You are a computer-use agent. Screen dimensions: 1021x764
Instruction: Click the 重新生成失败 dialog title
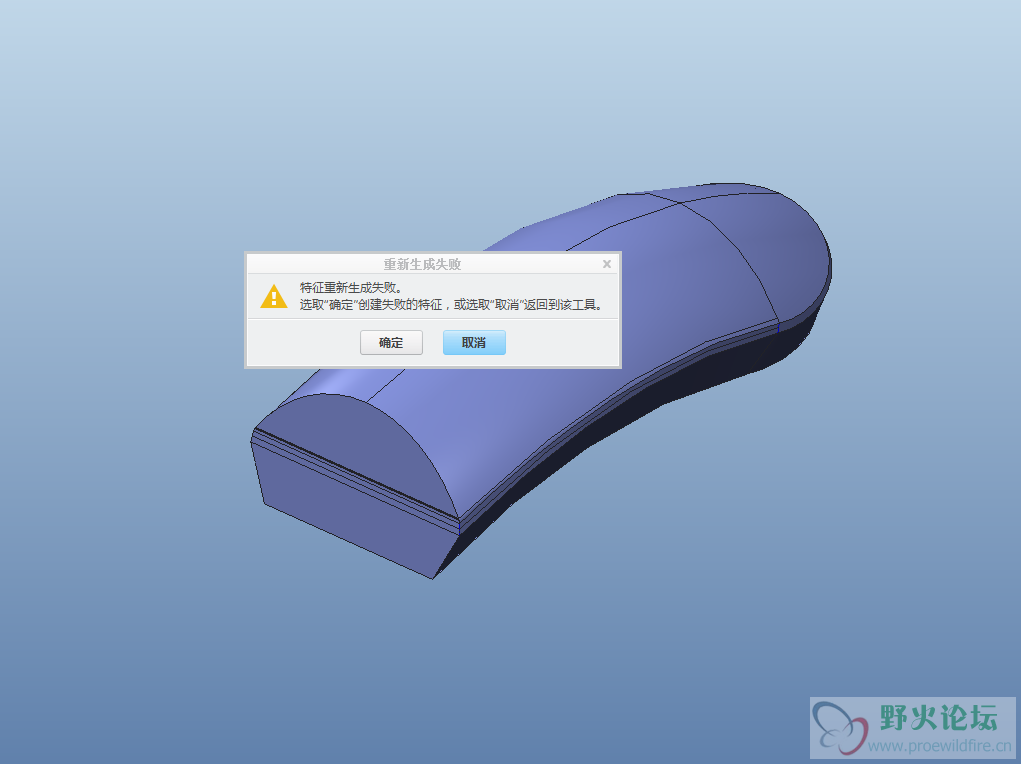[x=422, y=264]
